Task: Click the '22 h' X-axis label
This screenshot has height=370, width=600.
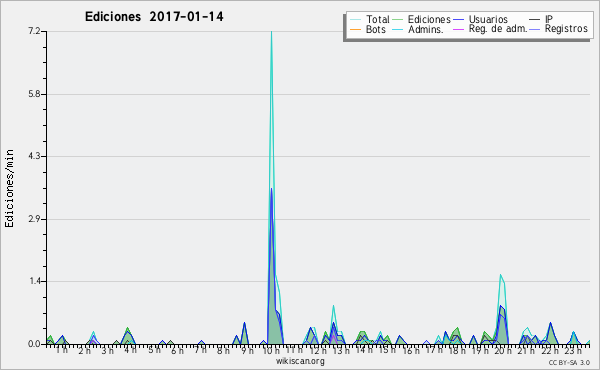Action: click(x=550, y=350)
